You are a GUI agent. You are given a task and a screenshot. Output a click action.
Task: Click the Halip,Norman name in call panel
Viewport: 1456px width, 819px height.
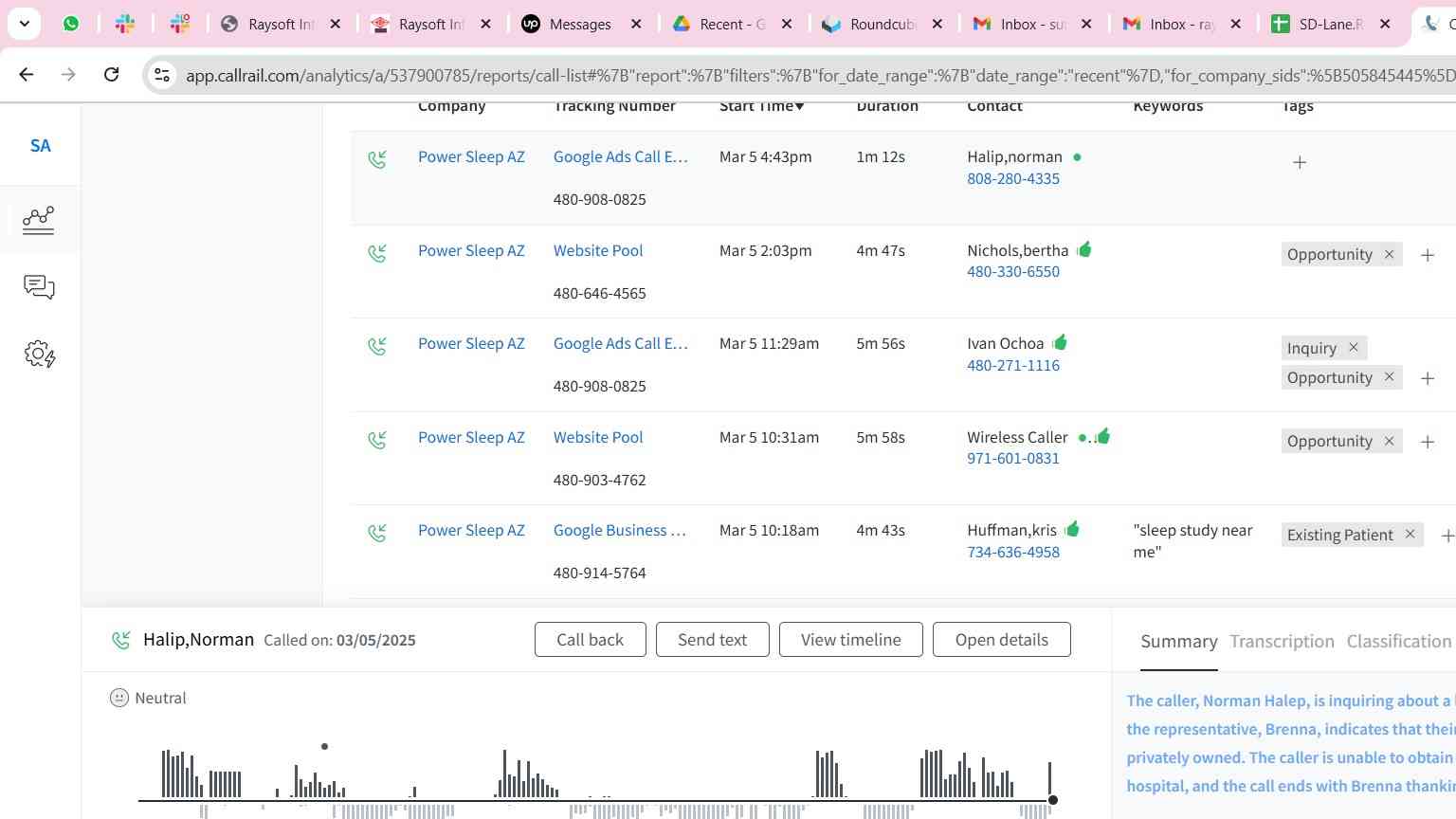coord(198,640)
